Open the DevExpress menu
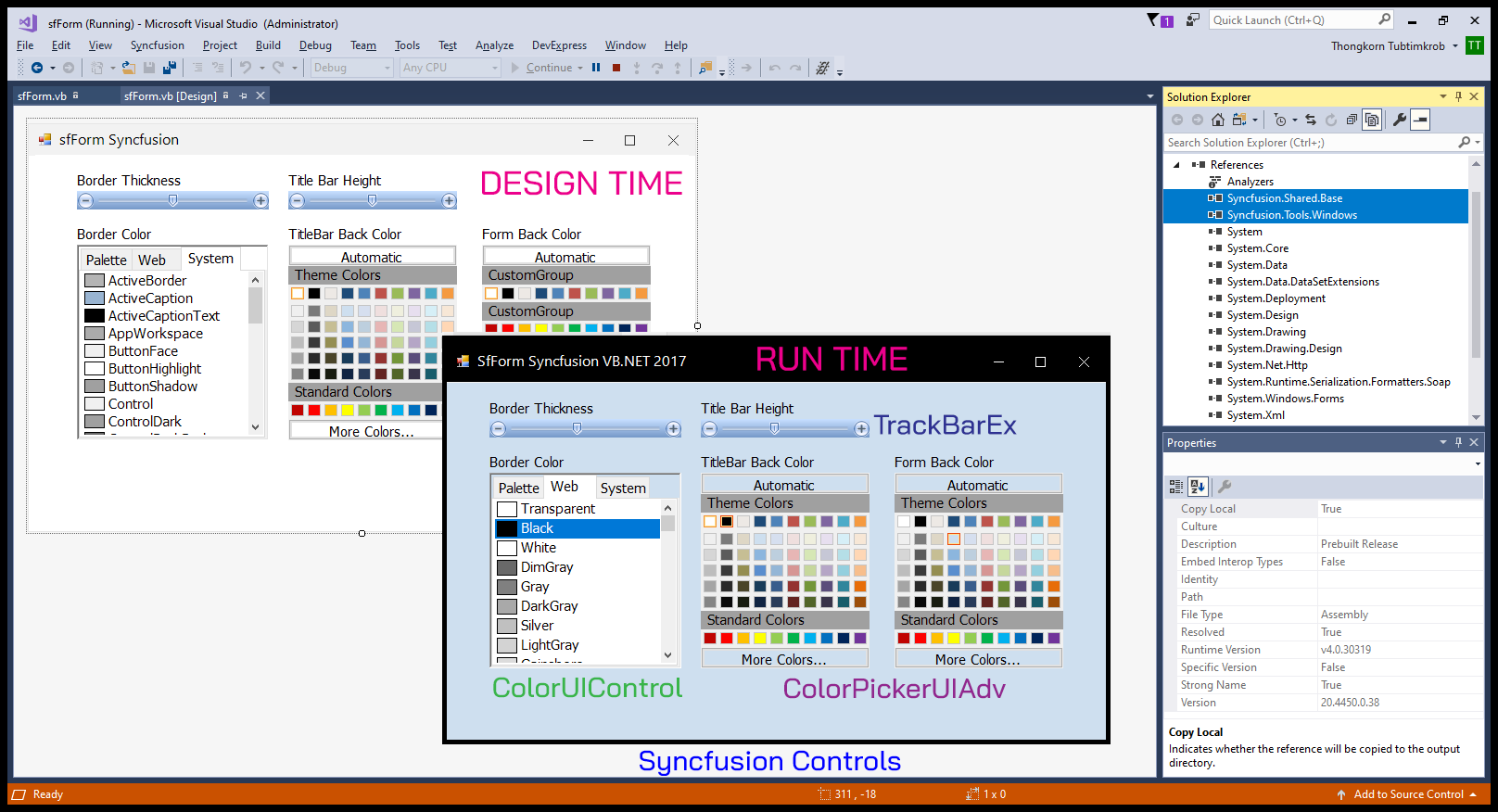The image size is (1498, 812). point(559,45)
